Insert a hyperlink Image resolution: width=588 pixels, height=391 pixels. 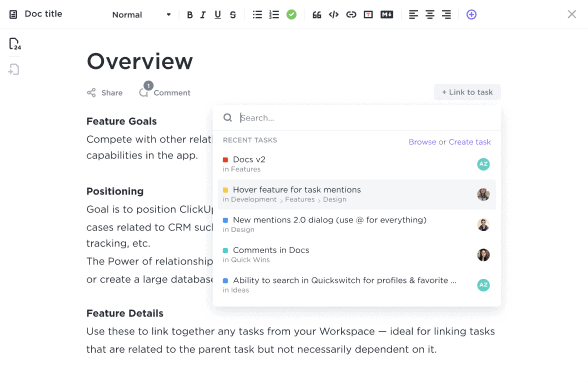click(x=351, y=15)
